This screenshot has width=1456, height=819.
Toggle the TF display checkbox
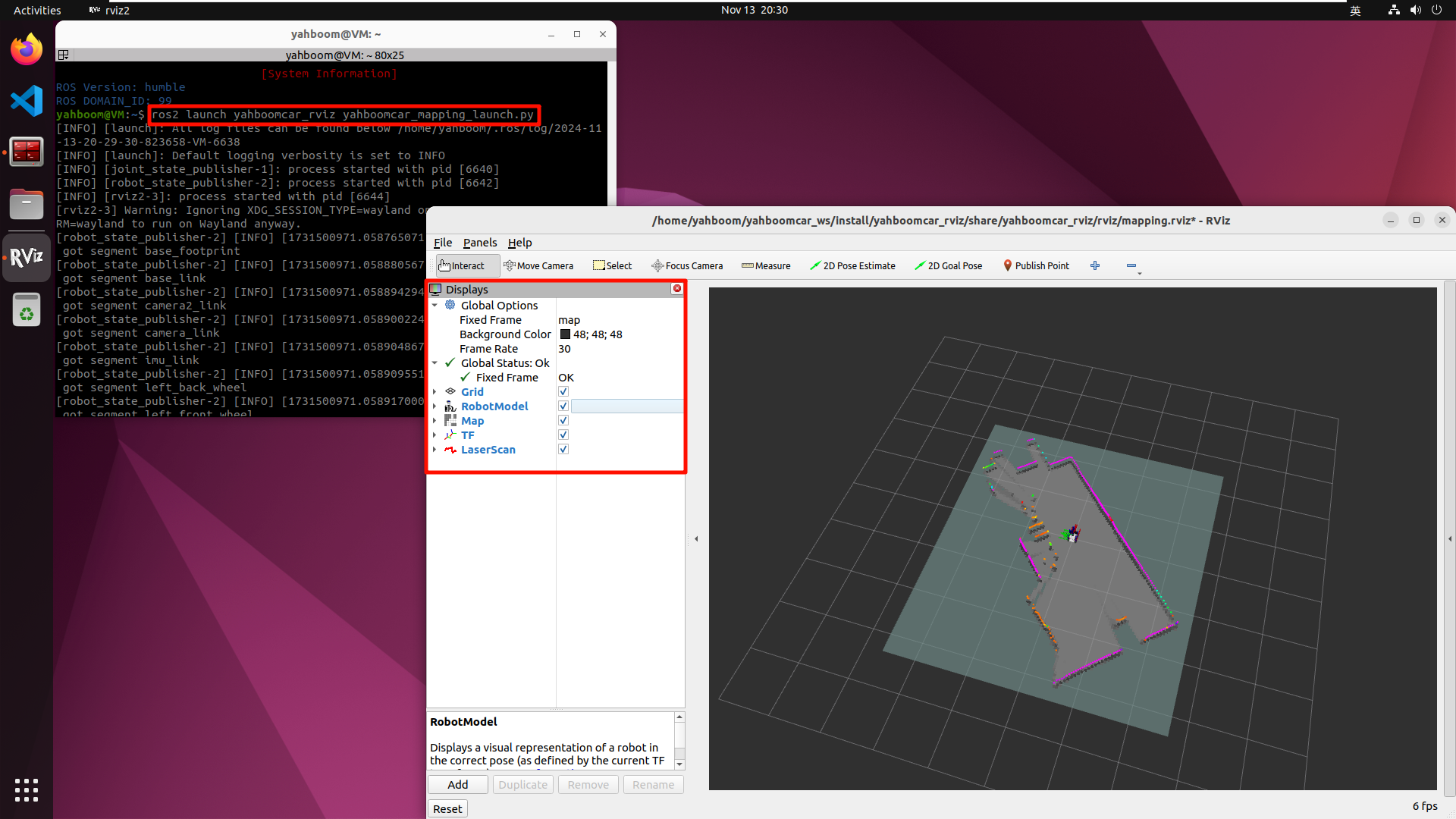pyautogui.click(x=563, y=435)
